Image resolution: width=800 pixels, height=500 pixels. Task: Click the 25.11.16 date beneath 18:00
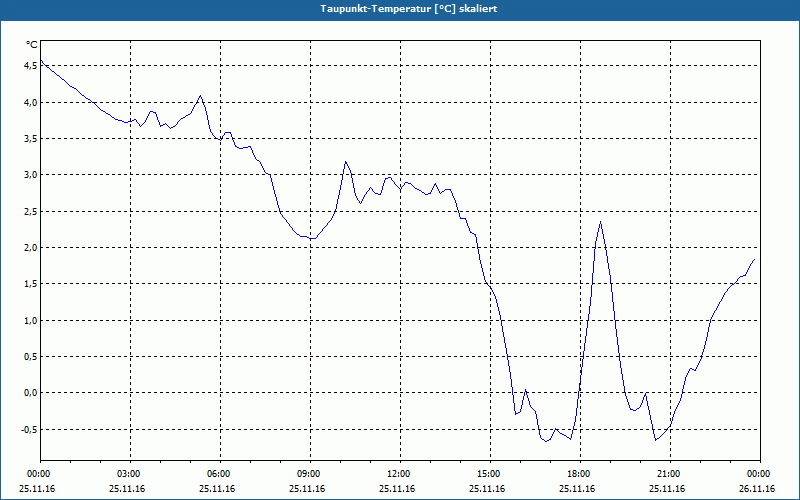pos(577,489)
